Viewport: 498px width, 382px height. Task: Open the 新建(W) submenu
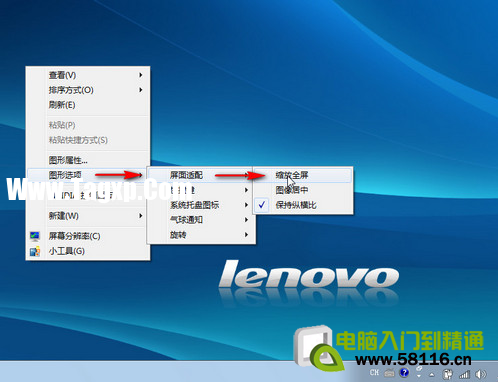coord(88,216)
